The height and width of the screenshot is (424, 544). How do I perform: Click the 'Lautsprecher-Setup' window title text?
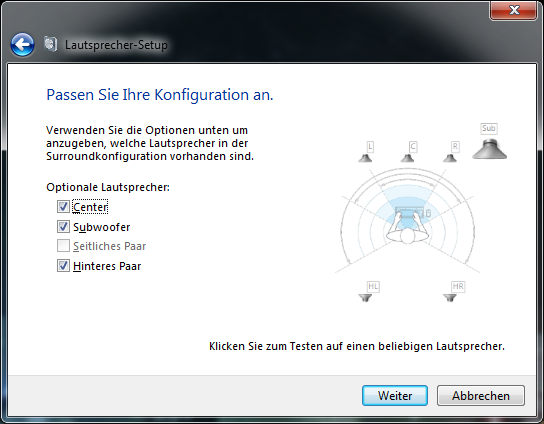pyautogui.click(x=116, y=45)
